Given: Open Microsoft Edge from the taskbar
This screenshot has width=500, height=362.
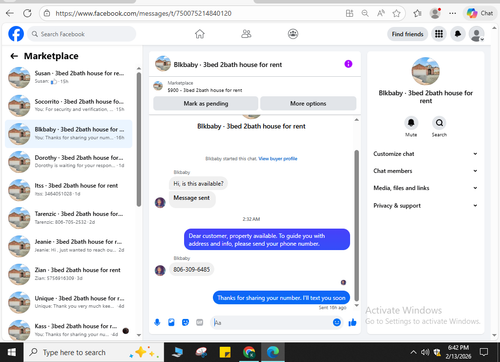Looking at the screenshot, I should point(273,352).
